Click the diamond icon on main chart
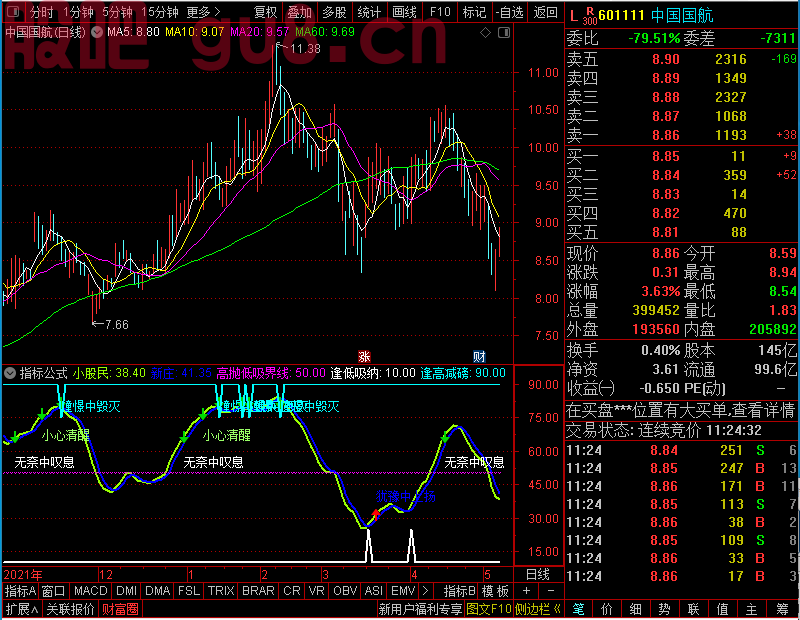The height and width of the screenshot is (620, 800). point(485,33)
